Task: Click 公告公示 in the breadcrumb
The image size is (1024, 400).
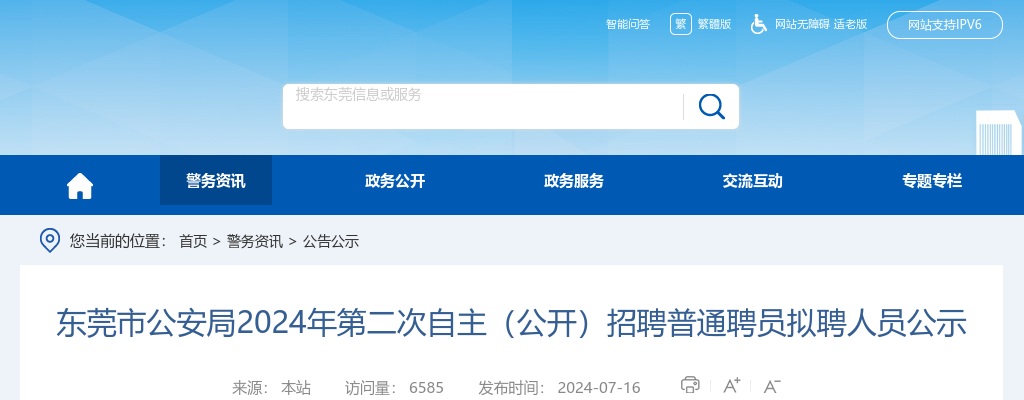Action: pyautogui.click(x=331, y=241)
